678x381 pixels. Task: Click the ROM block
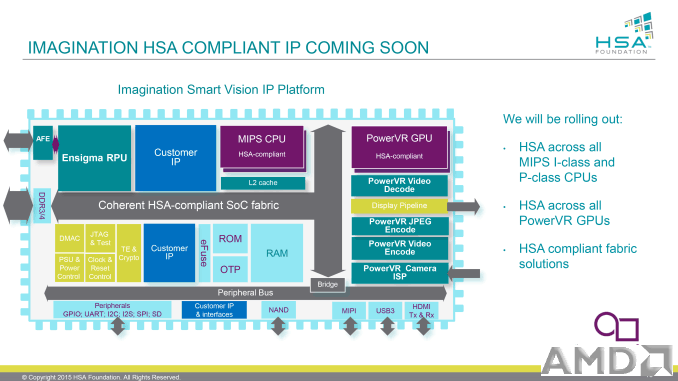[x=230, y=239]
